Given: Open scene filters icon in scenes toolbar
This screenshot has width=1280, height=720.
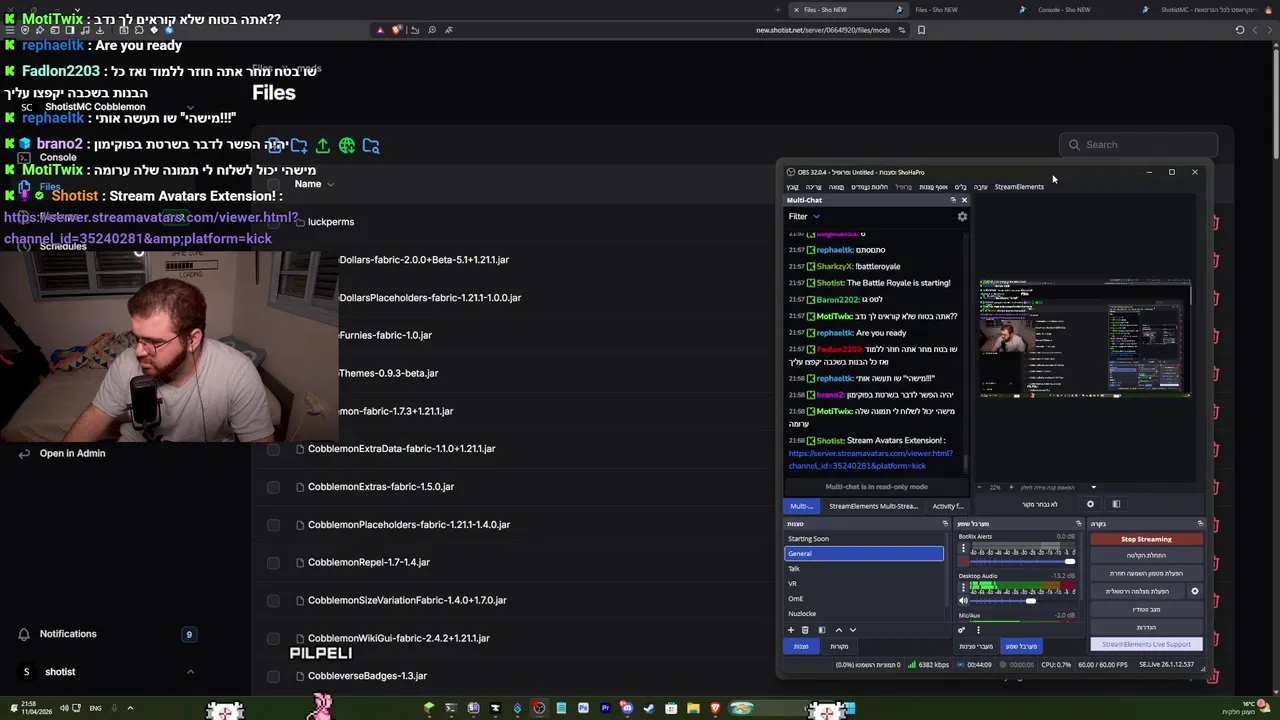Looking at the screenshot, I should [x=822, y=630].
